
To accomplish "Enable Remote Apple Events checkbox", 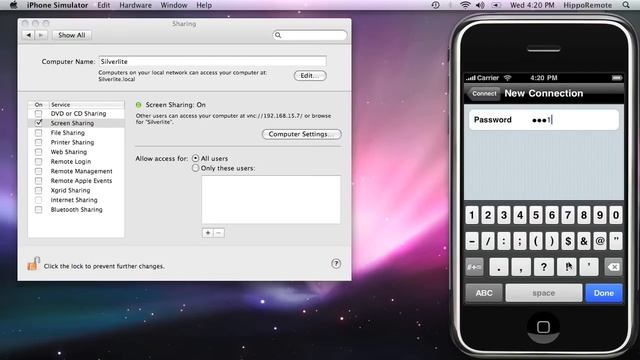I will pos(38,180).
